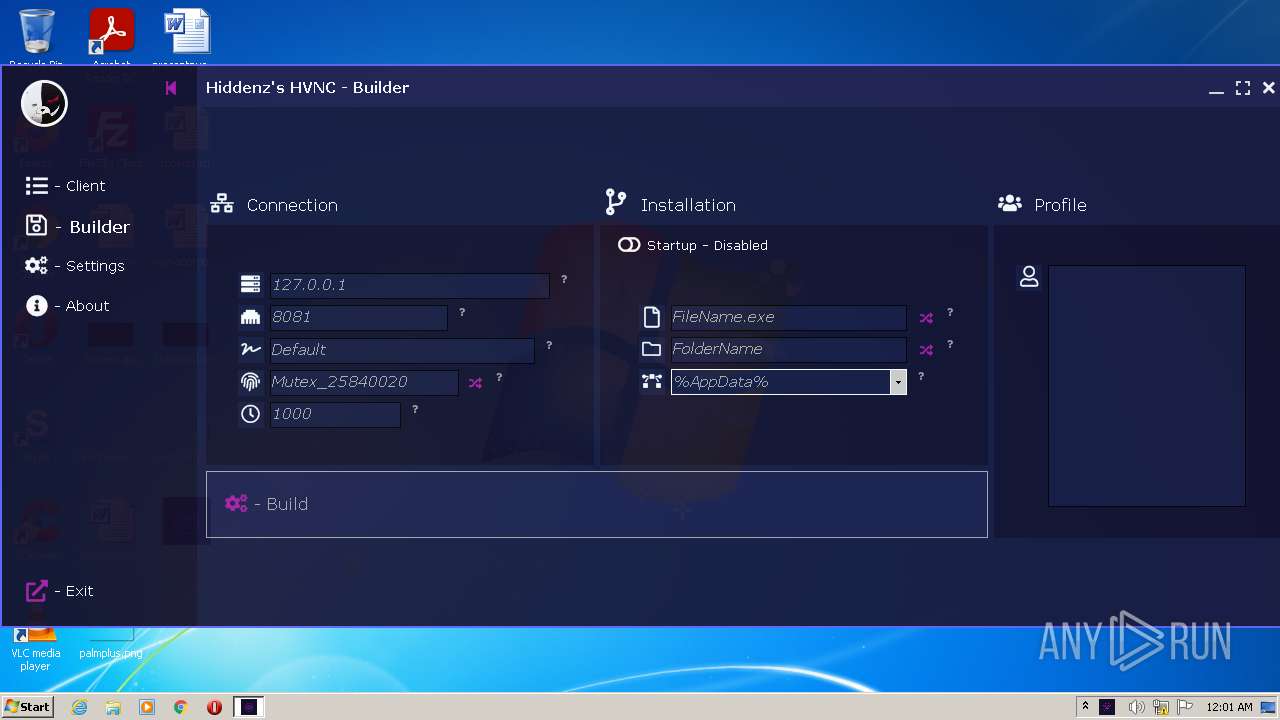
Task: Collapse the sidebar with the purple arrow
Action: click(x=171, y=88)
